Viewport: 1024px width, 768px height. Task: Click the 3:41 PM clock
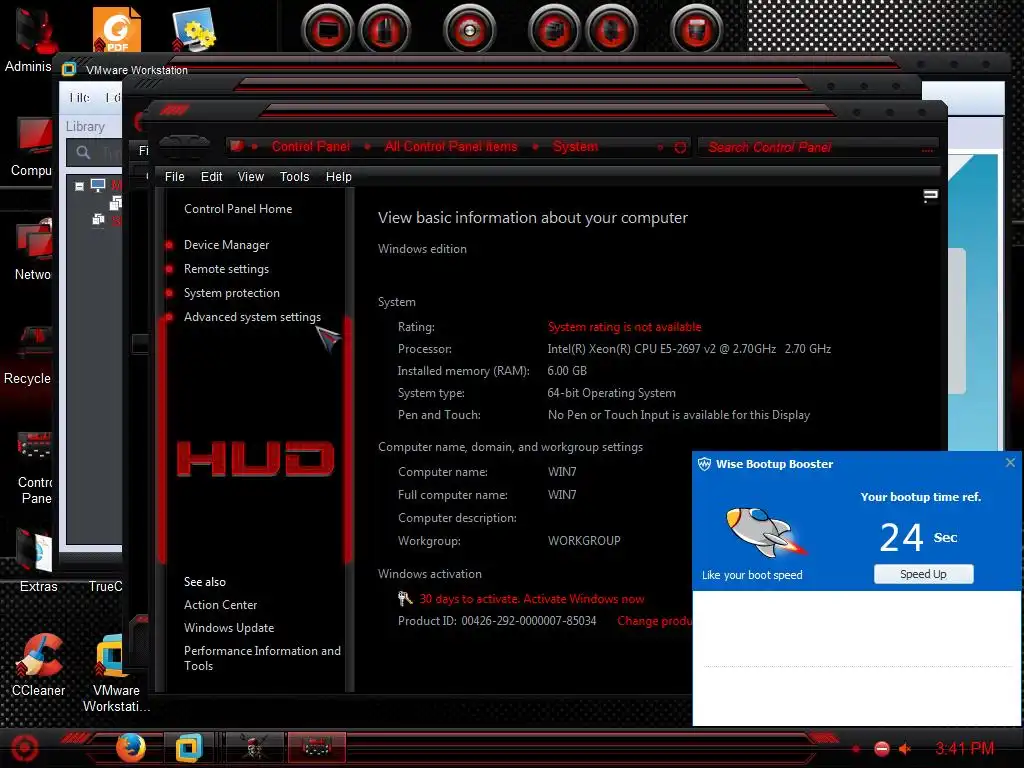click(x=964, y=748)
